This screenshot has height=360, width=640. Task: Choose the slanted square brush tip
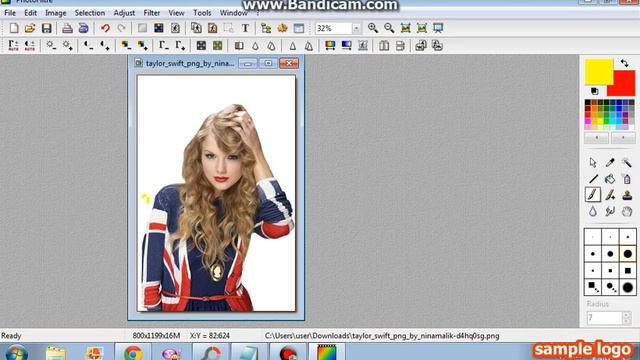[593, 287]
